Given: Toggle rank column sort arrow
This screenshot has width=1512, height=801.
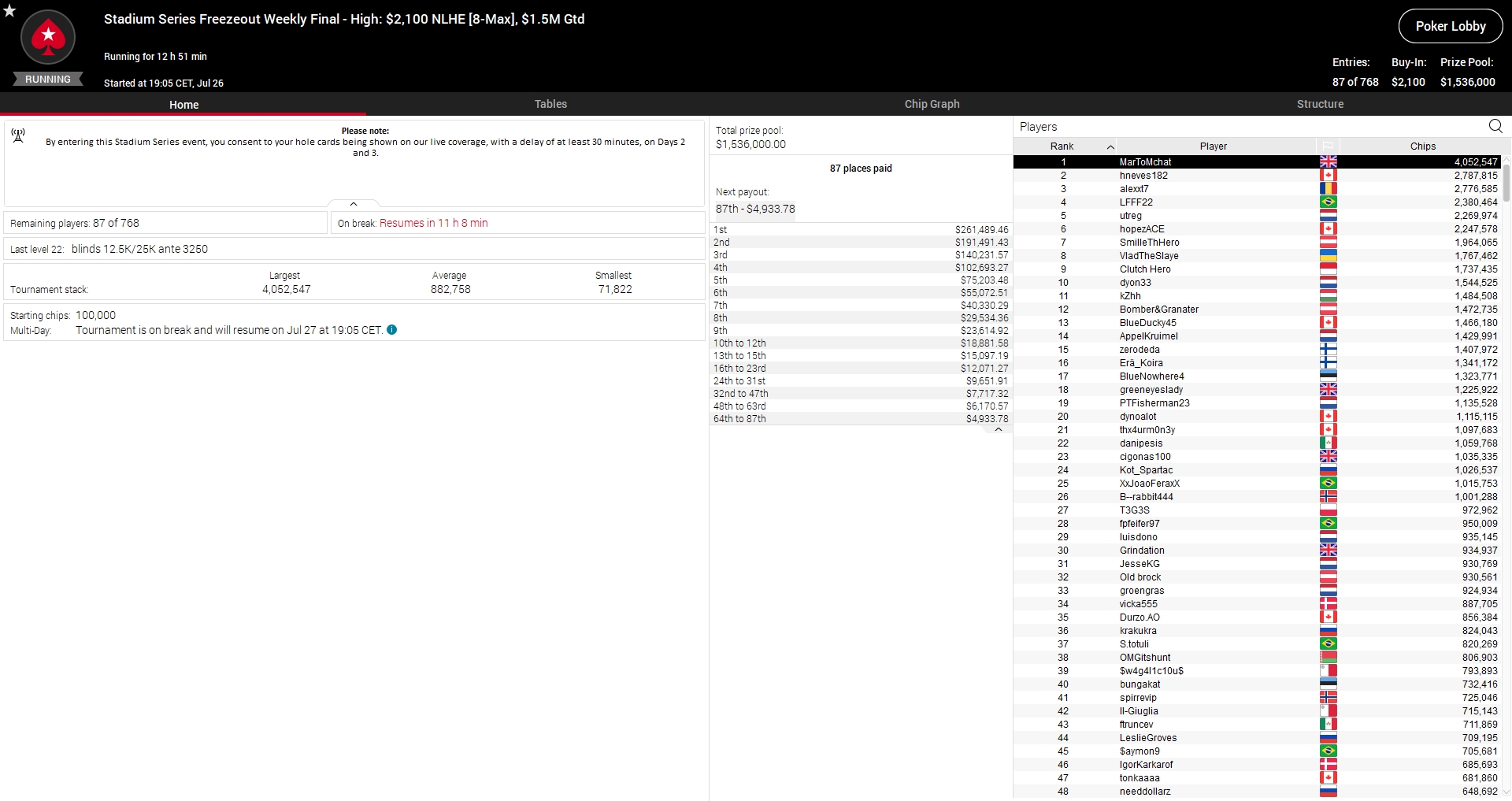Looking at the screenshot, I should (1110, 146).
